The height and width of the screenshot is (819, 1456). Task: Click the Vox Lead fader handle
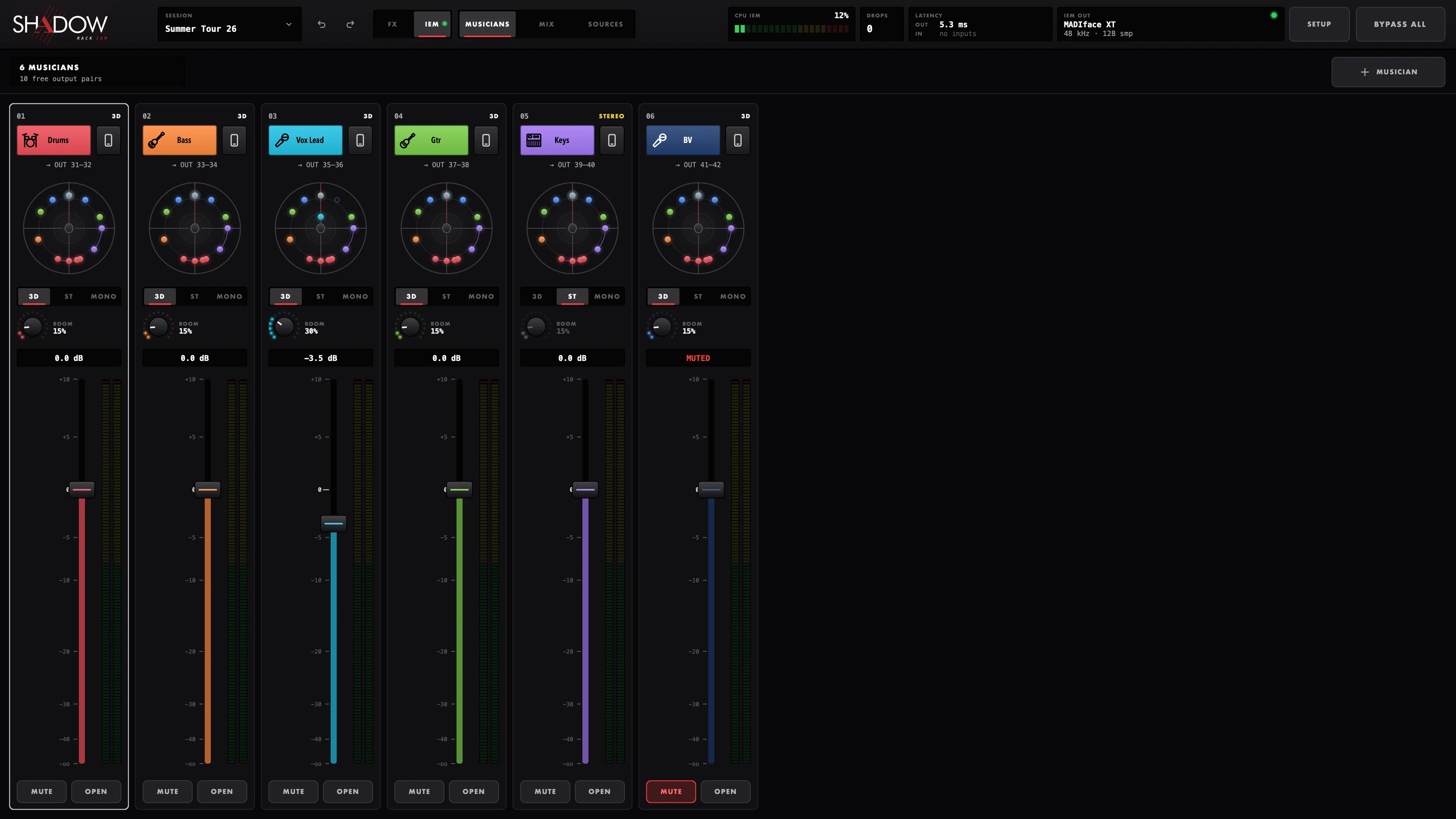coord(334,523)
